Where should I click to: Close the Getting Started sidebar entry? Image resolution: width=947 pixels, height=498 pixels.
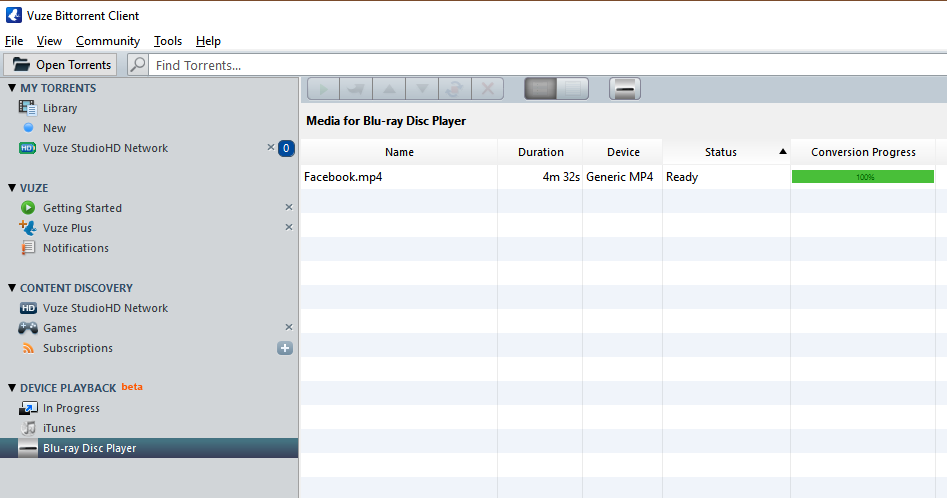tap(289, 207)
